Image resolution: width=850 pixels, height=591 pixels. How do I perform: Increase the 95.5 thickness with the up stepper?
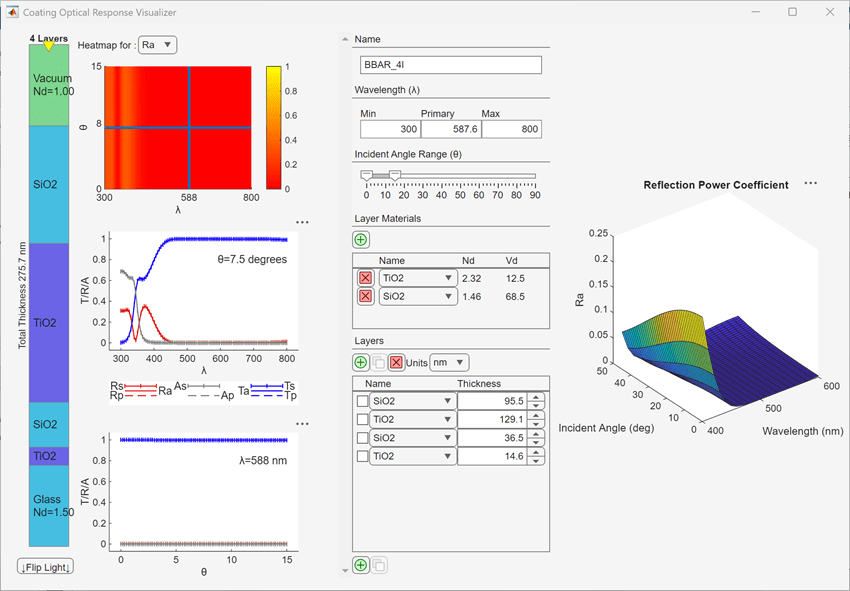(537, 397)
